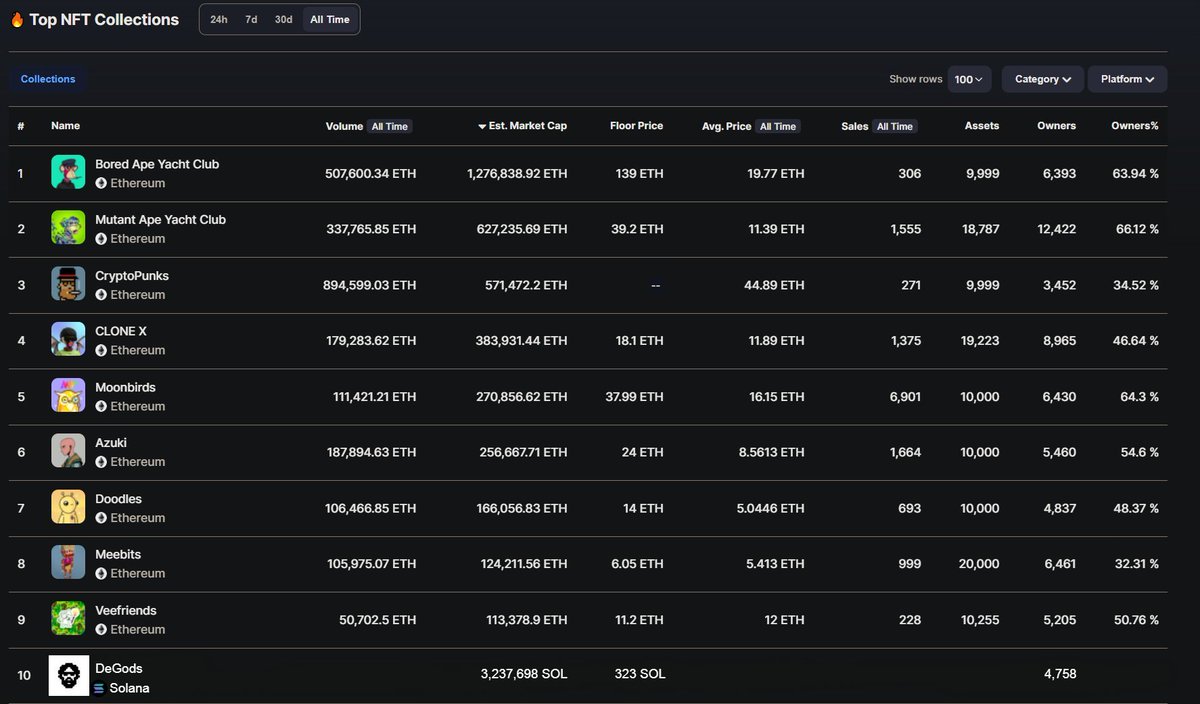
Task: Sort by the Floor Price column header
Action: tap(637, 126)
